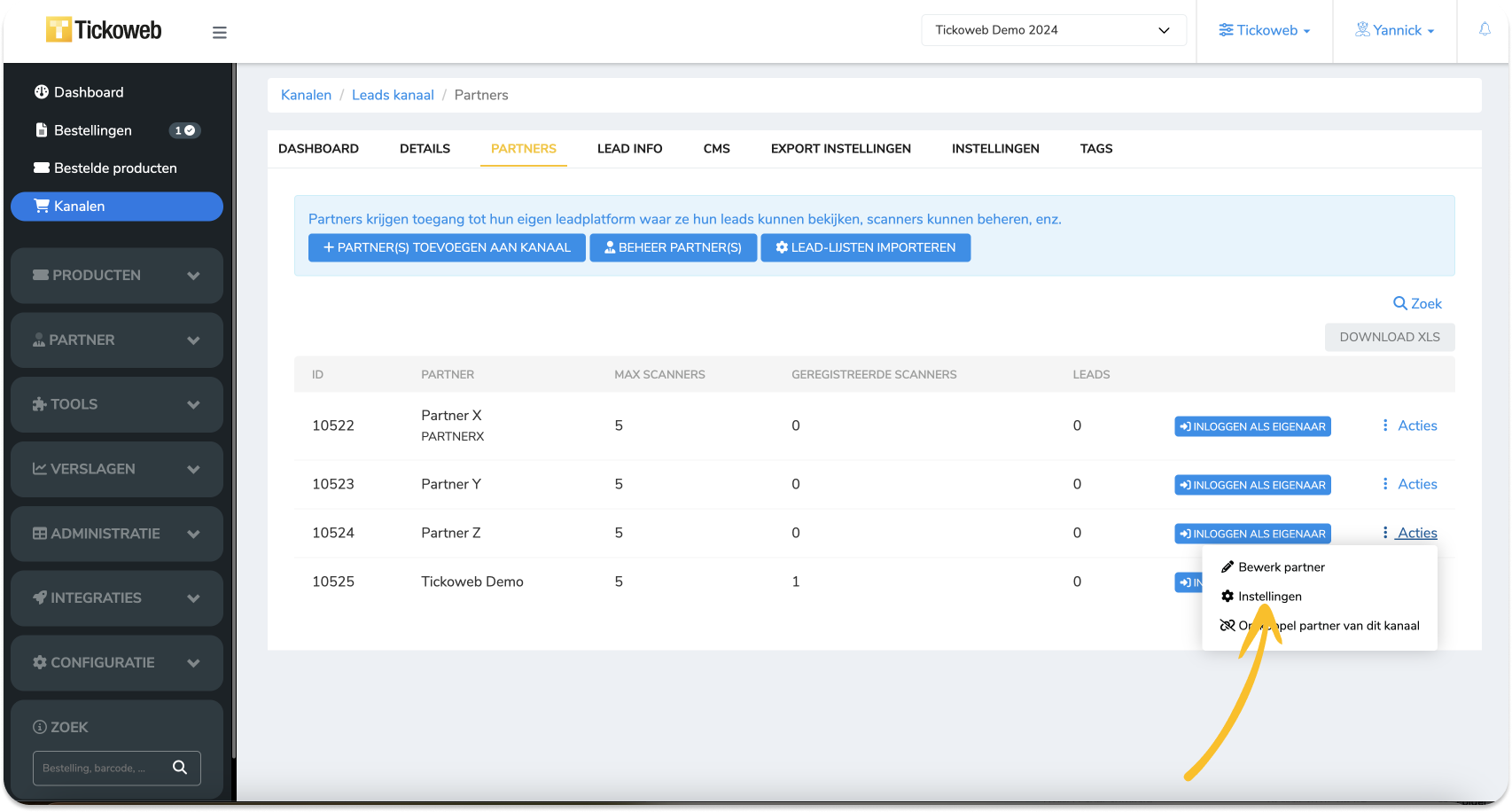
Task: Click Partner(s) toevoegen aan kanaal button
Action: click(447, 247)
